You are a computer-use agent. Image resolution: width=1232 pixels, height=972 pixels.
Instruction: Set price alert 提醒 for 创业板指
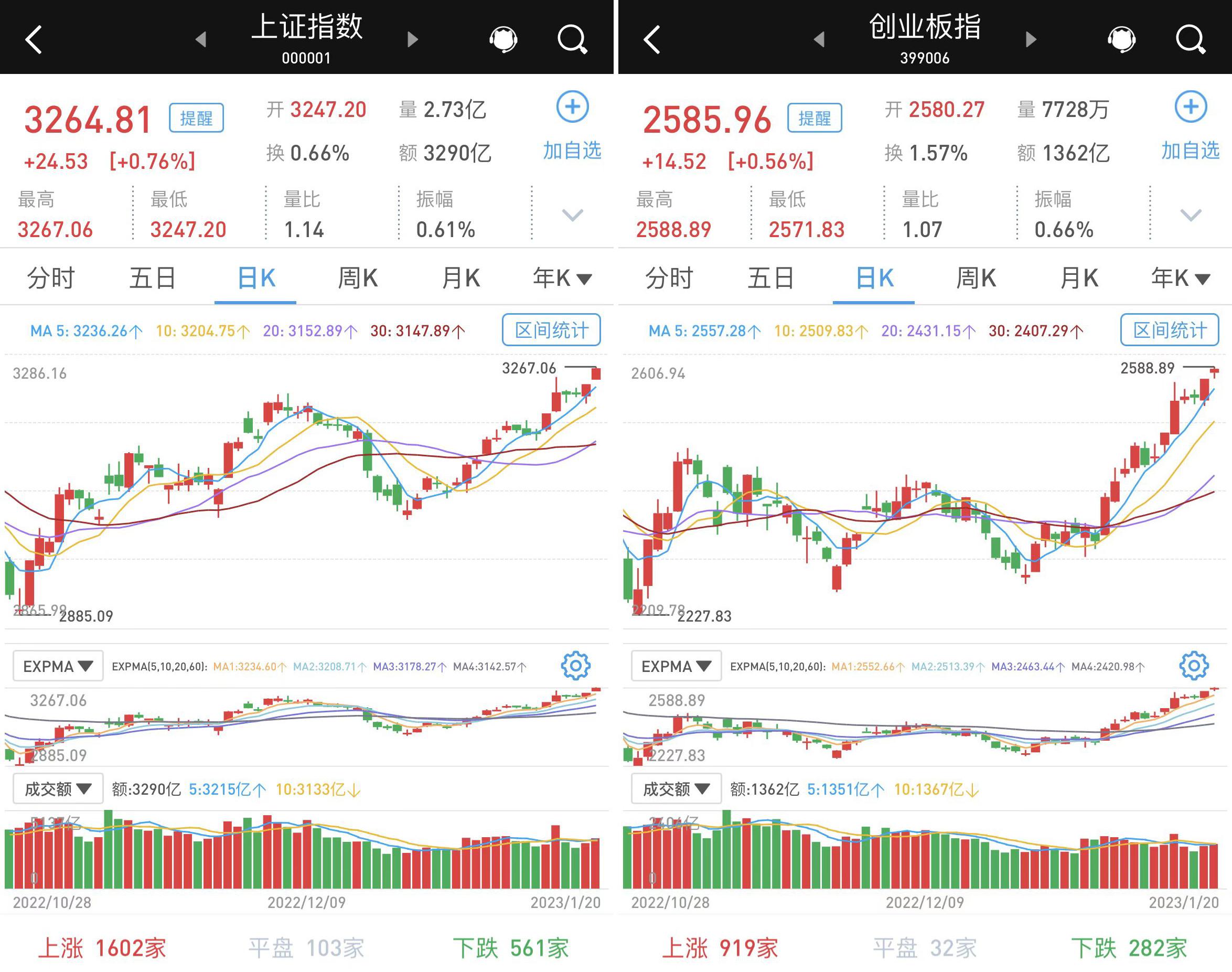coord(815,118)
